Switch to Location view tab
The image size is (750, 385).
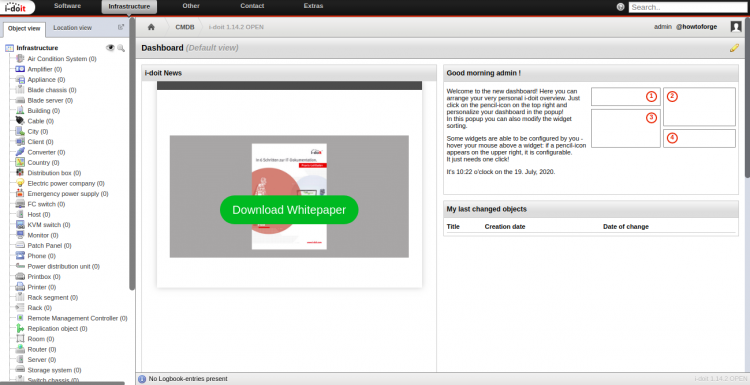[72, 28]
